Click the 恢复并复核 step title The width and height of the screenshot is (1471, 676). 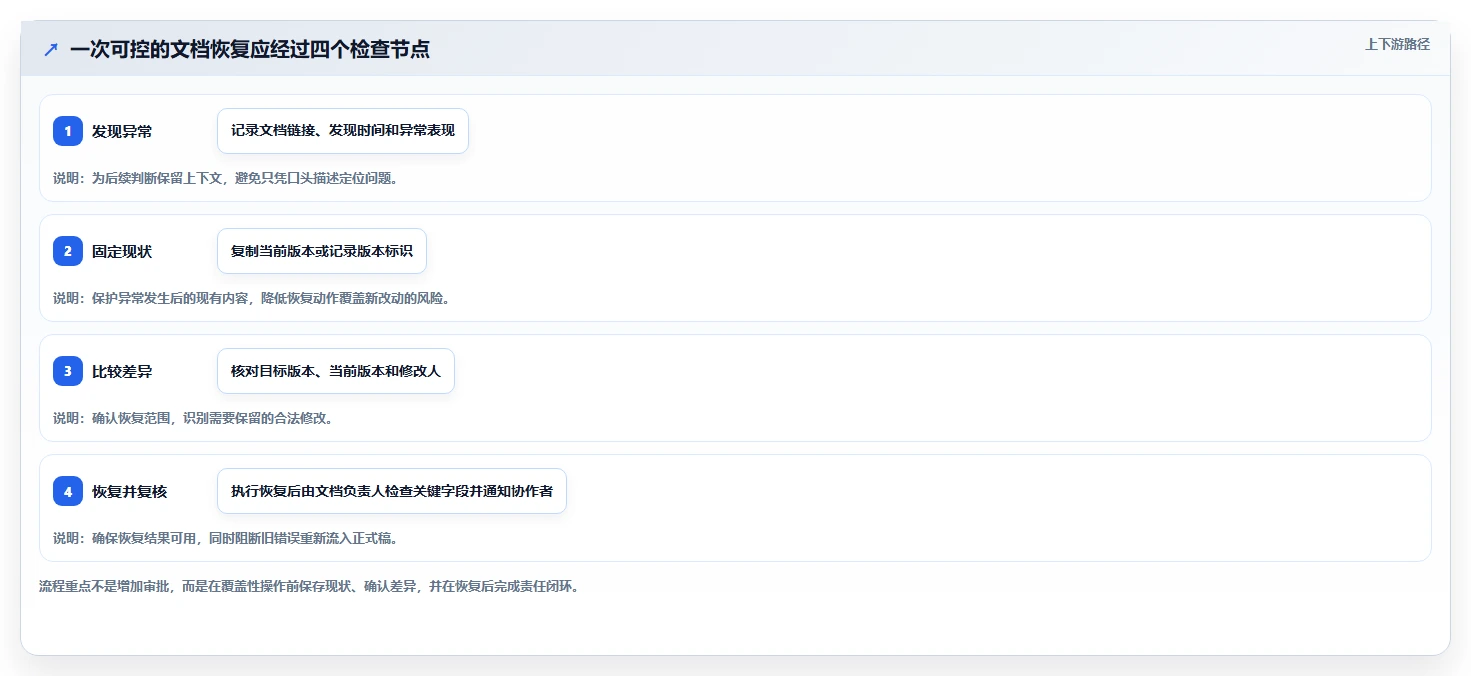coord(130,491)
